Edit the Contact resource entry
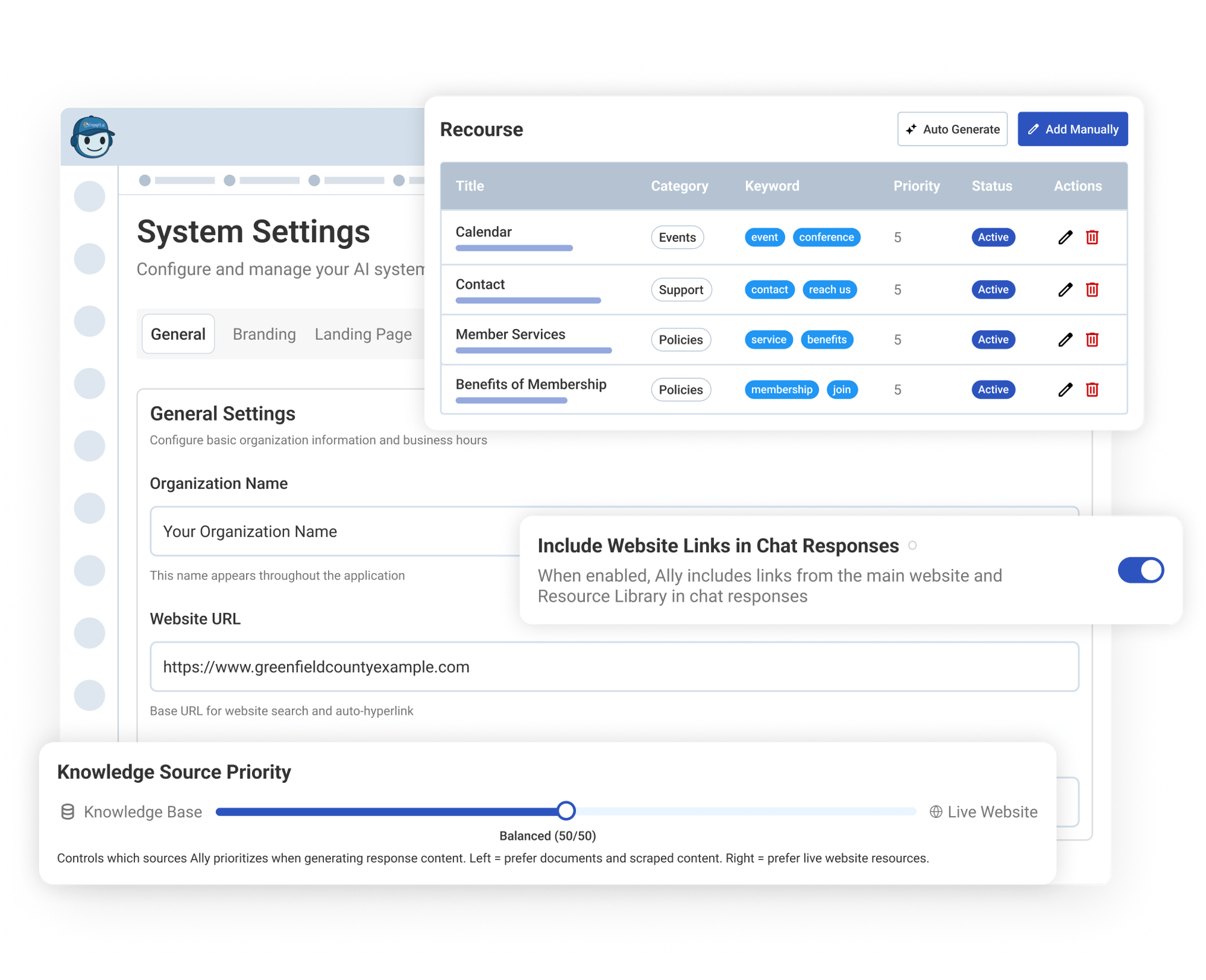Viewport: 1206px width, 980px height. pos(1065,290)
